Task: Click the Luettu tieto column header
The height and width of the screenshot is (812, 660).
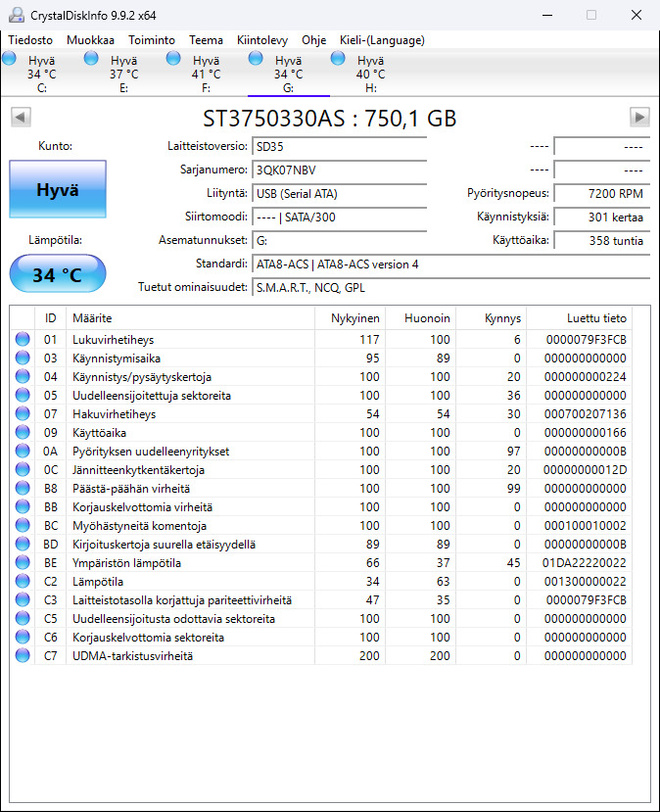Action: [579, 318]
